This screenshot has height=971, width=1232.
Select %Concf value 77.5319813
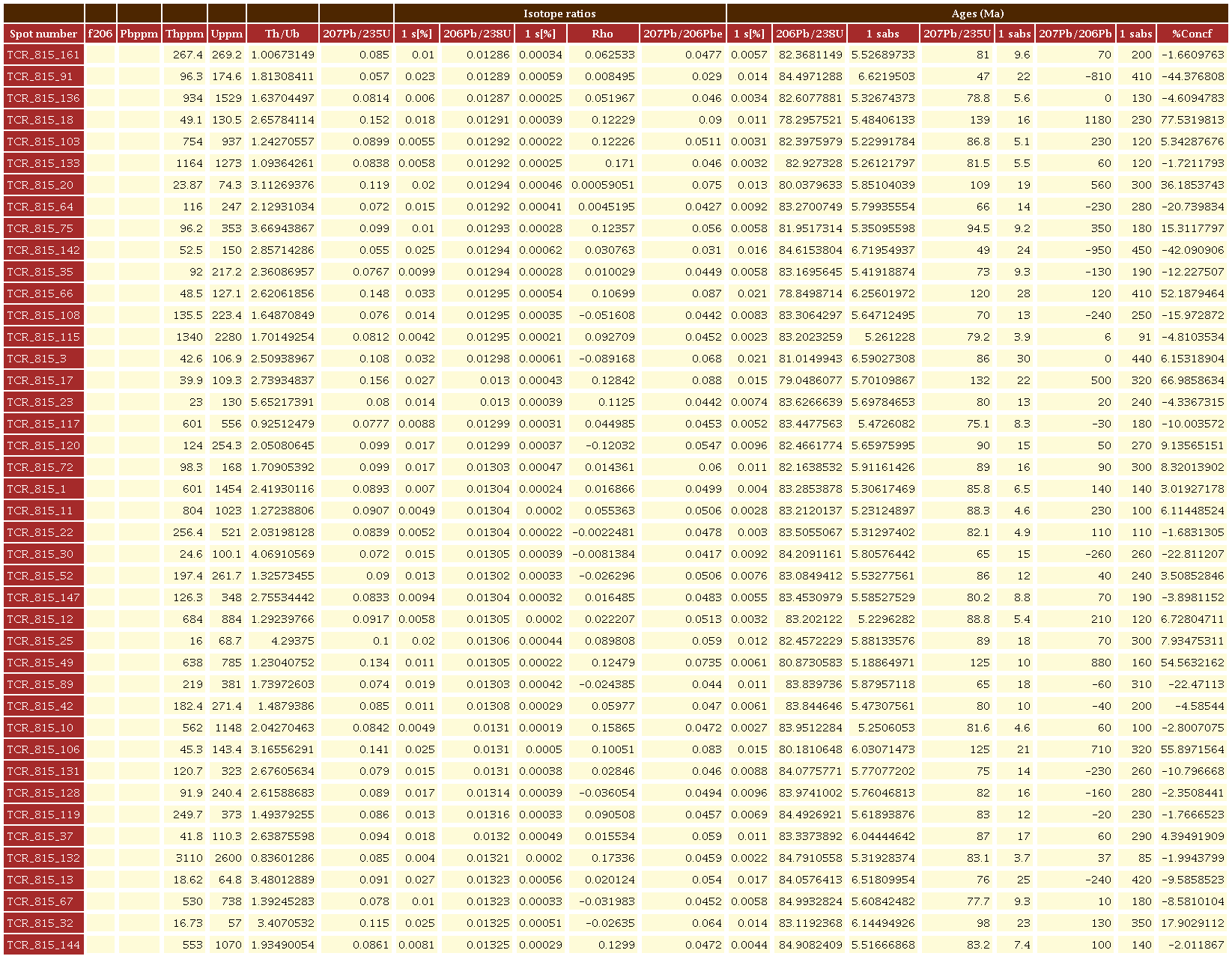1192,120
